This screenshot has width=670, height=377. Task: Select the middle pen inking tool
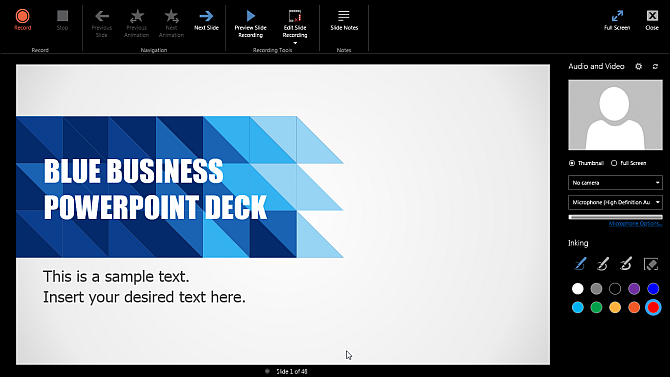tap(602, 264)
